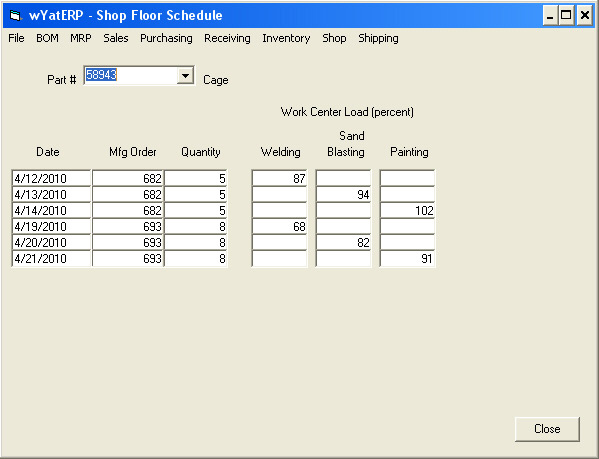Select the Painting load cell showing 91

point(408,259)
